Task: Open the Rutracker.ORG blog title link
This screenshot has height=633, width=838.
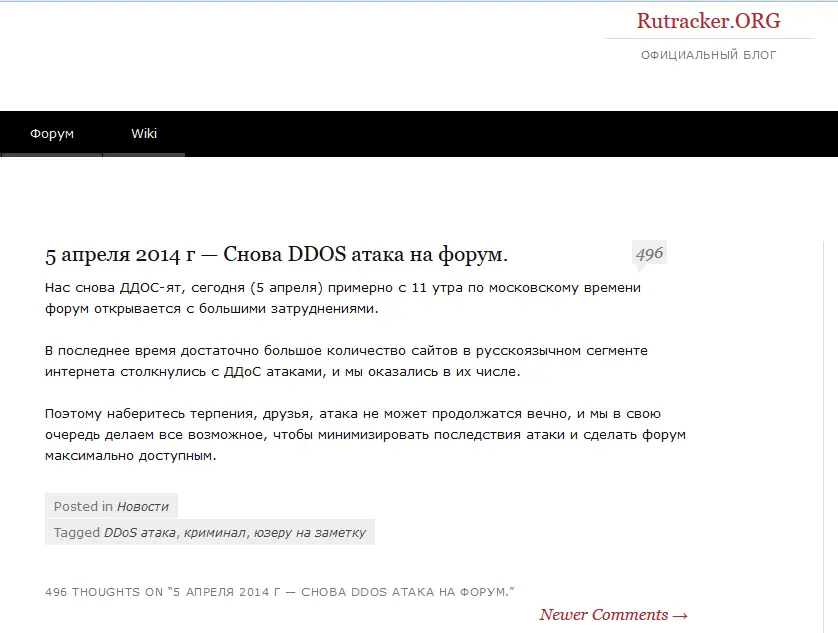Action: 708,21
